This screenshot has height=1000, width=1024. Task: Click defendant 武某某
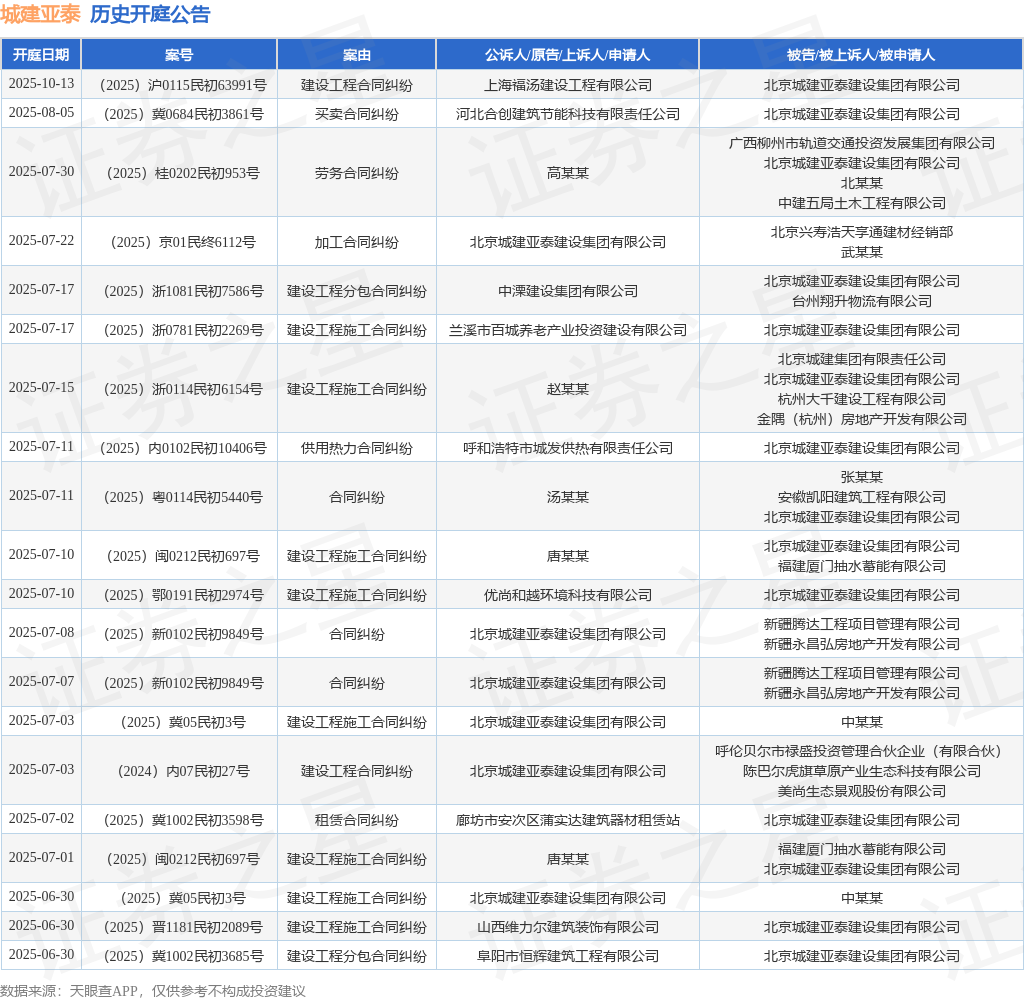point(861,252)
